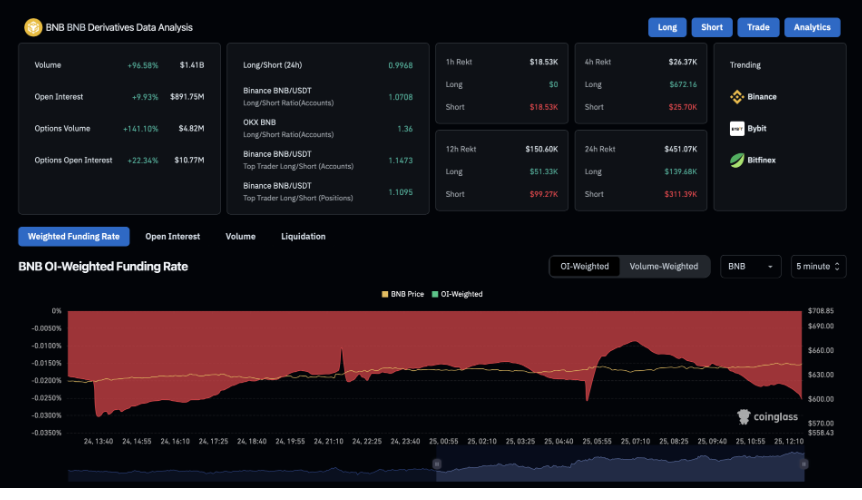The width and height of the screenshot is (862, 500).
Task: Click the mini overview chart navigator
Action: (436, 466)
